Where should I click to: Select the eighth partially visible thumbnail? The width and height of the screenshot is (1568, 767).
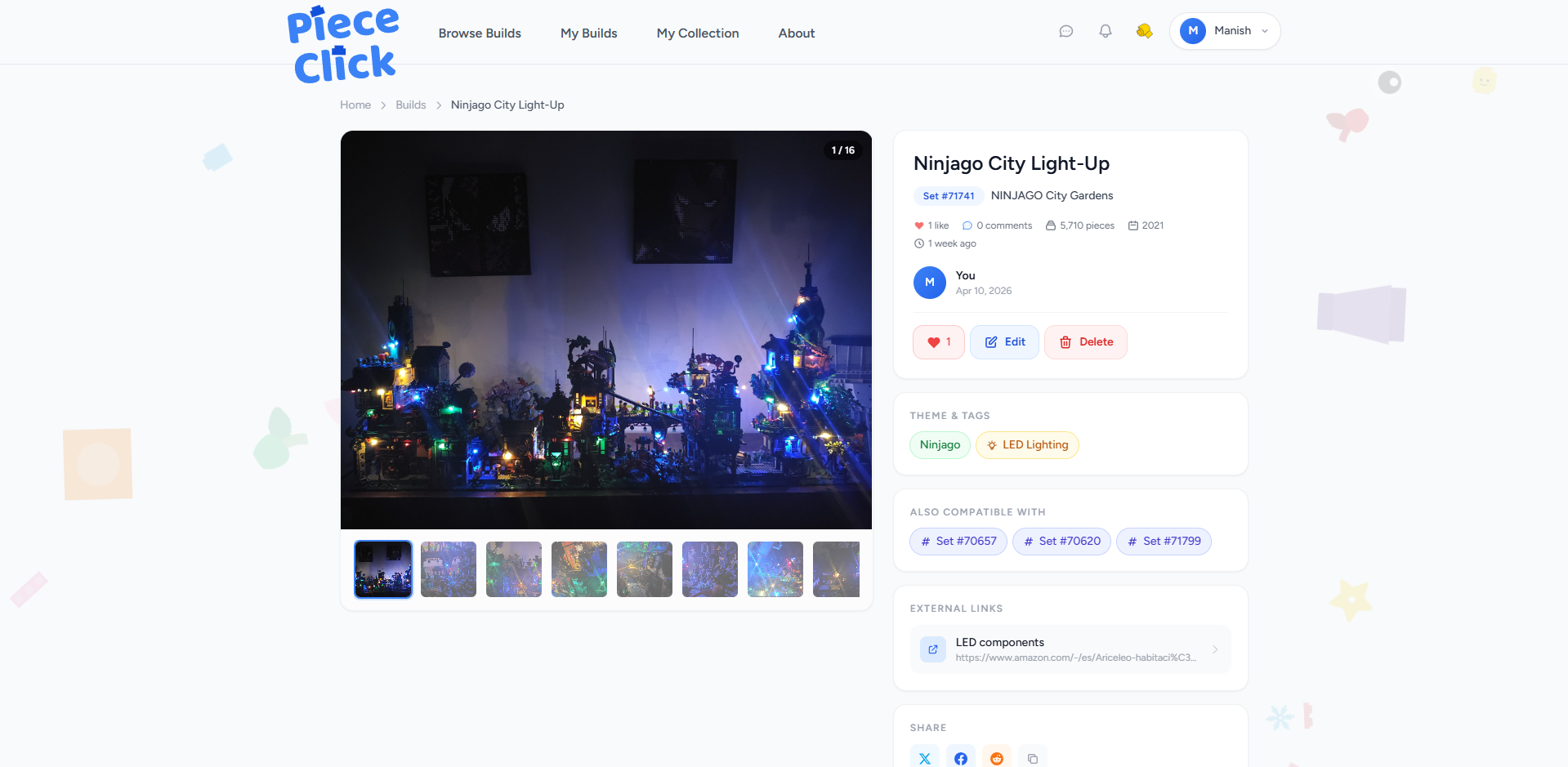[836, 569]
